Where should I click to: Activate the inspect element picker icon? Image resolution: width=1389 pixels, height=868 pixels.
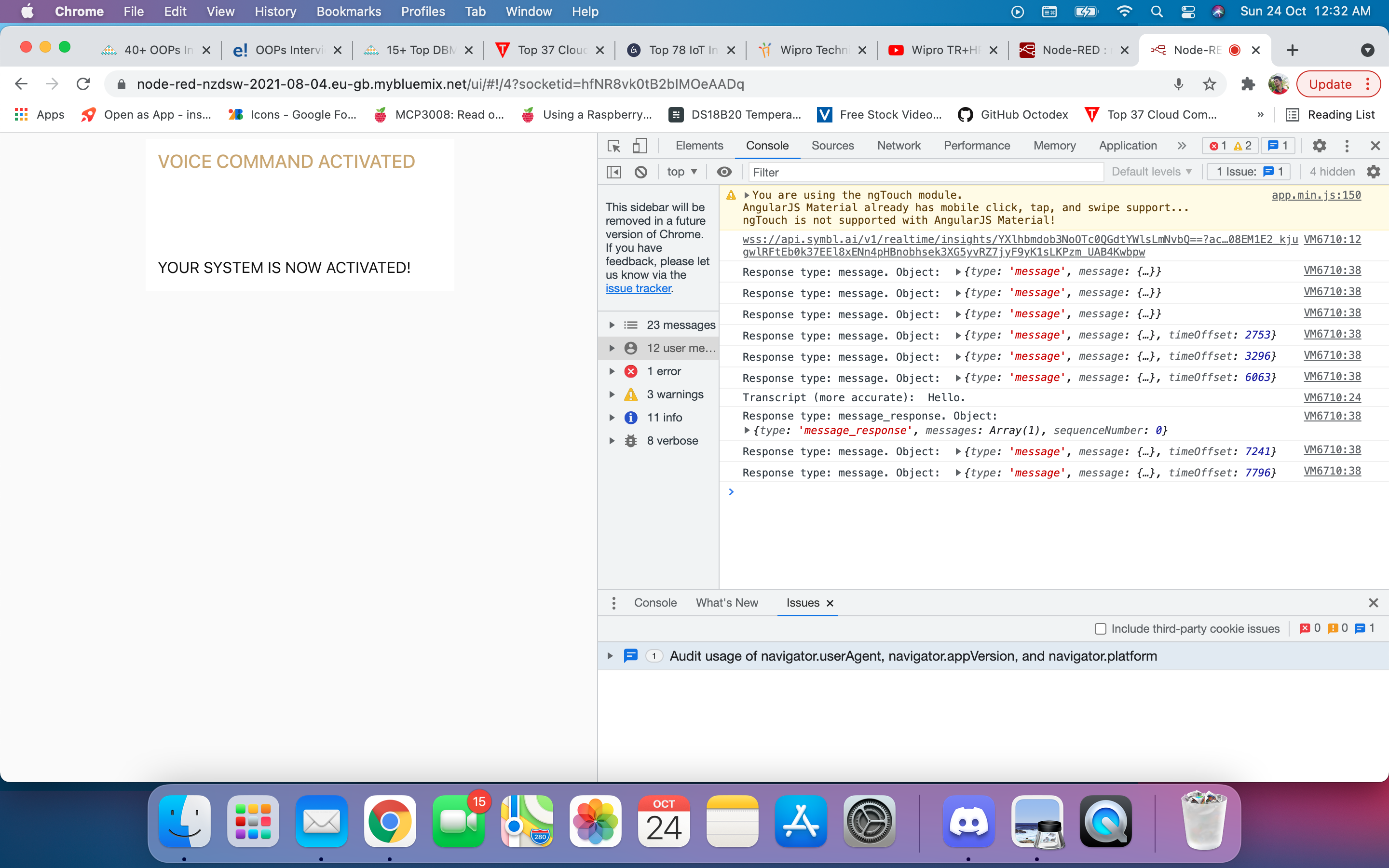tap(613, 146)
